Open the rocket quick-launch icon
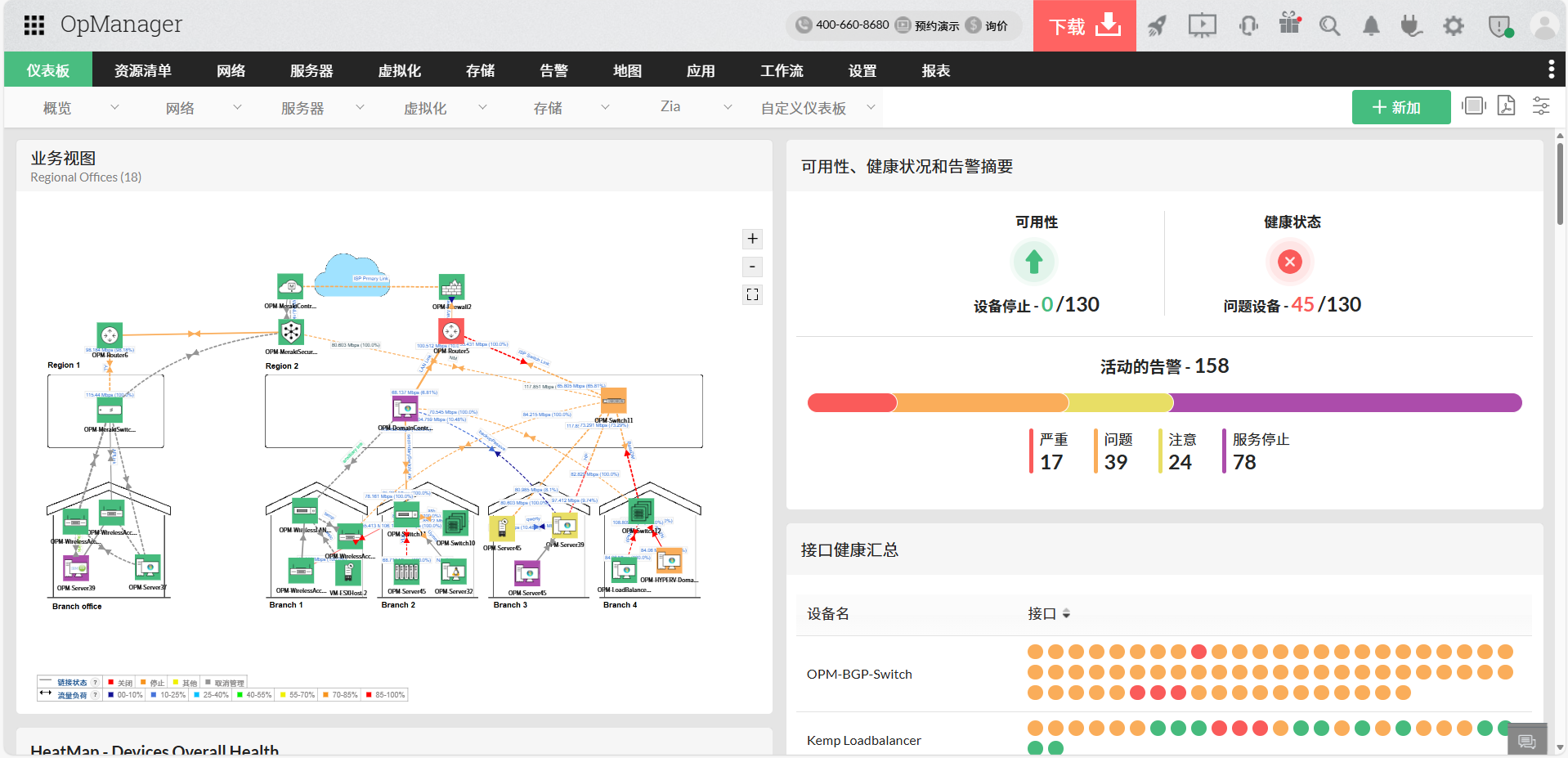The width and height of the screenshot is (1568, 758). [x=1157, y=25]
